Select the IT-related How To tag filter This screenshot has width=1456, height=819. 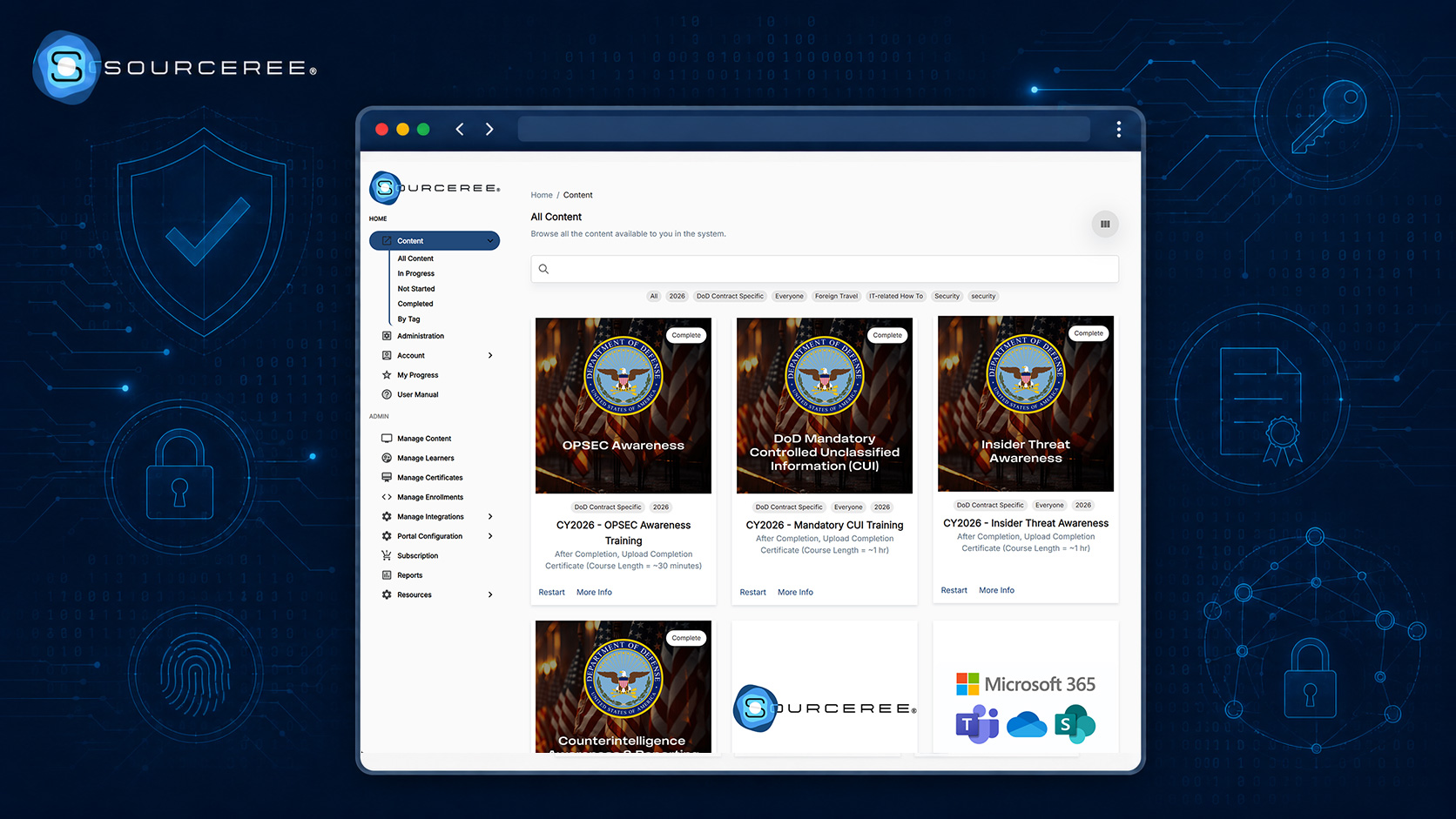coord(896,296)
